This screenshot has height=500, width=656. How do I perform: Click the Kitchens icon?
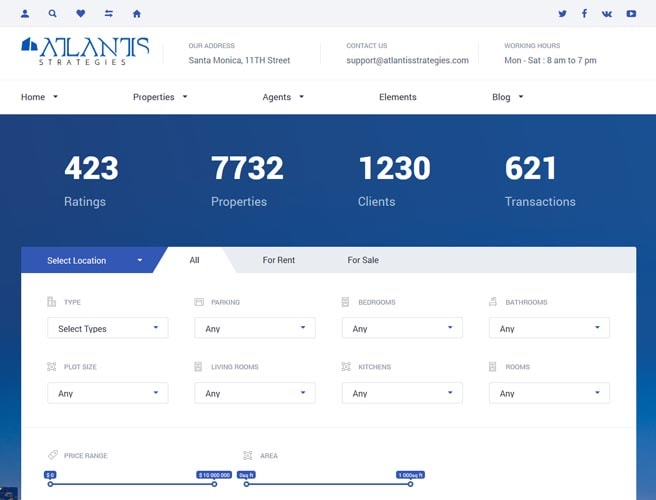tap(346, 367)
